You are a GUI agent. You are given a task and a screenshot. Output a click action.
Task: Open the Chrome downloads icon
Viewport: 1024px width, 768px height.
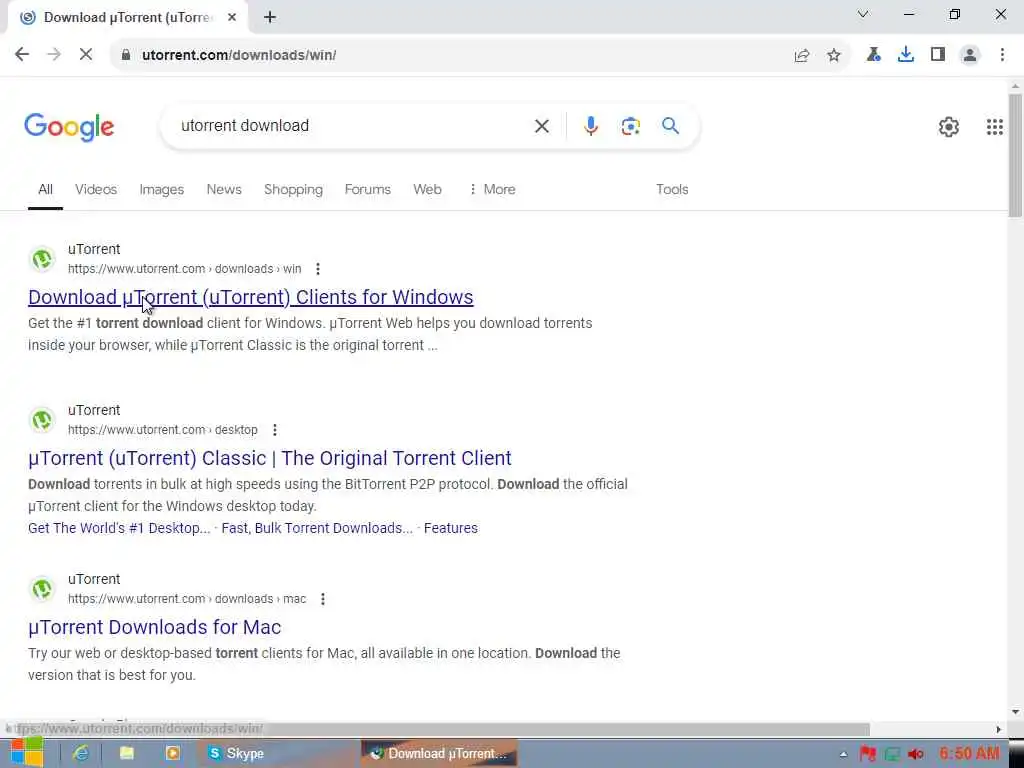(905, 54)
